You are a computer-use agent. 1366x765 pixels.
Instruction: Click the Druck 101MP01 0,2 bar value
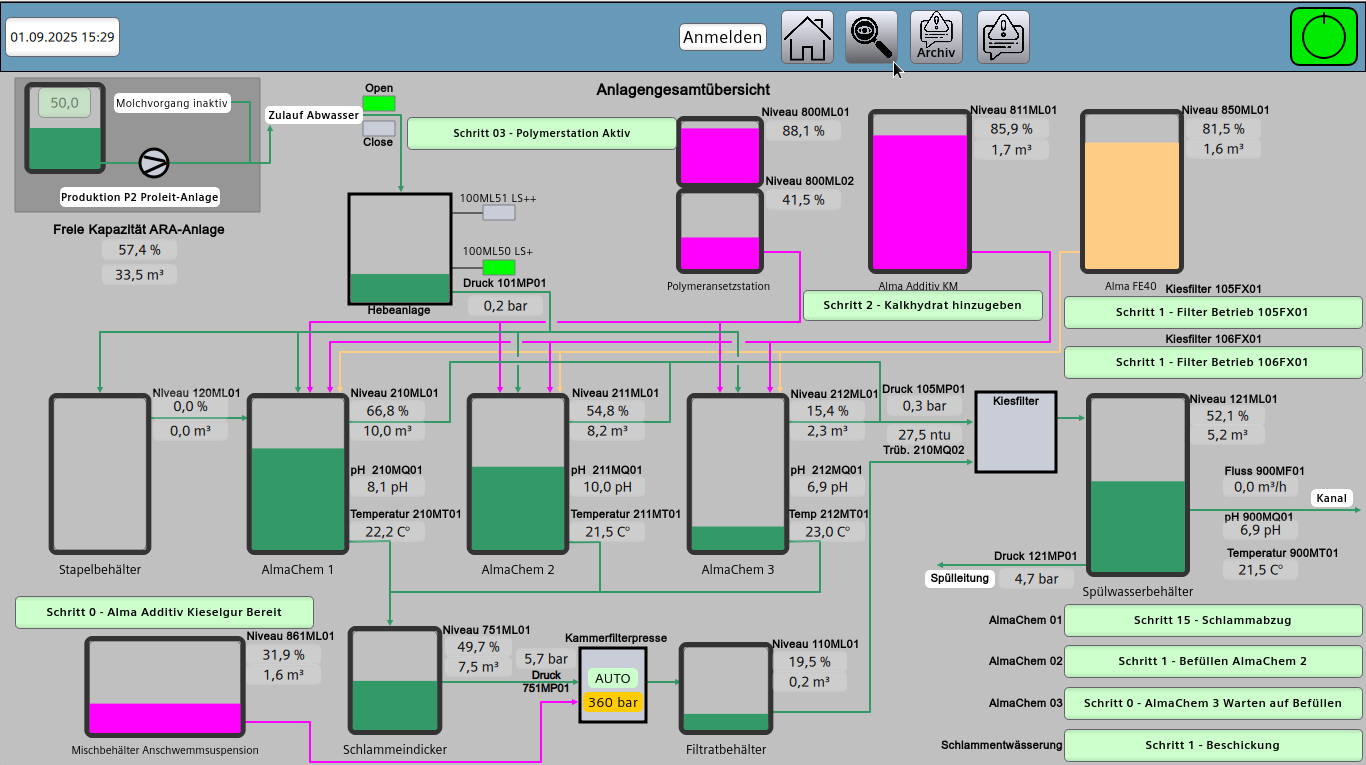pyautogui.click(x=505, y=306)
